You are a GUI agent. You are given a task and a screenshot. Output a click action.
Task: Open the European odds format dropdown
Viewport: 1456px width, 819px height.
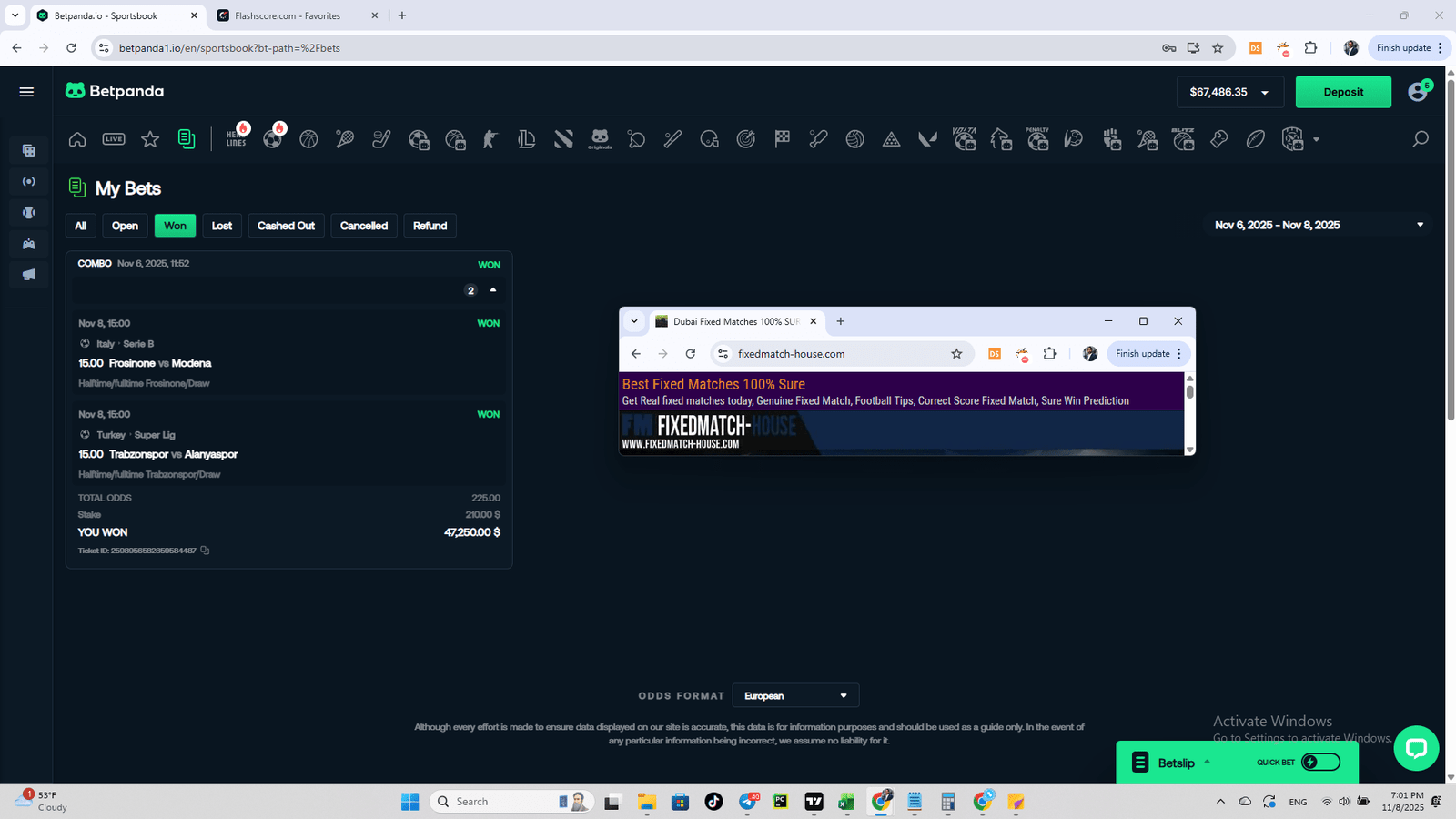coord(795,696)
